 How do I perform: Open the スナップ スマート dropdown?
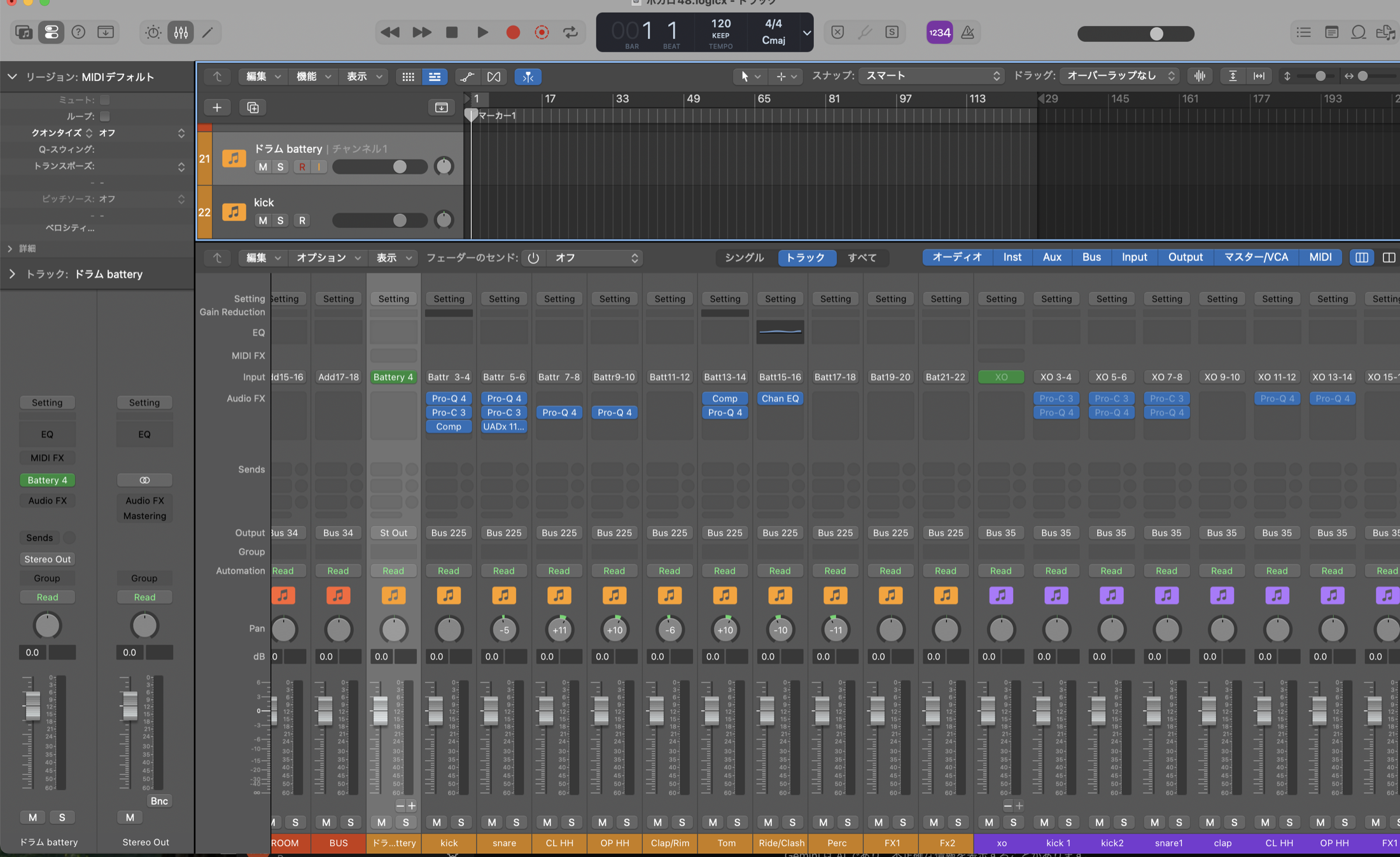[932, 76]
